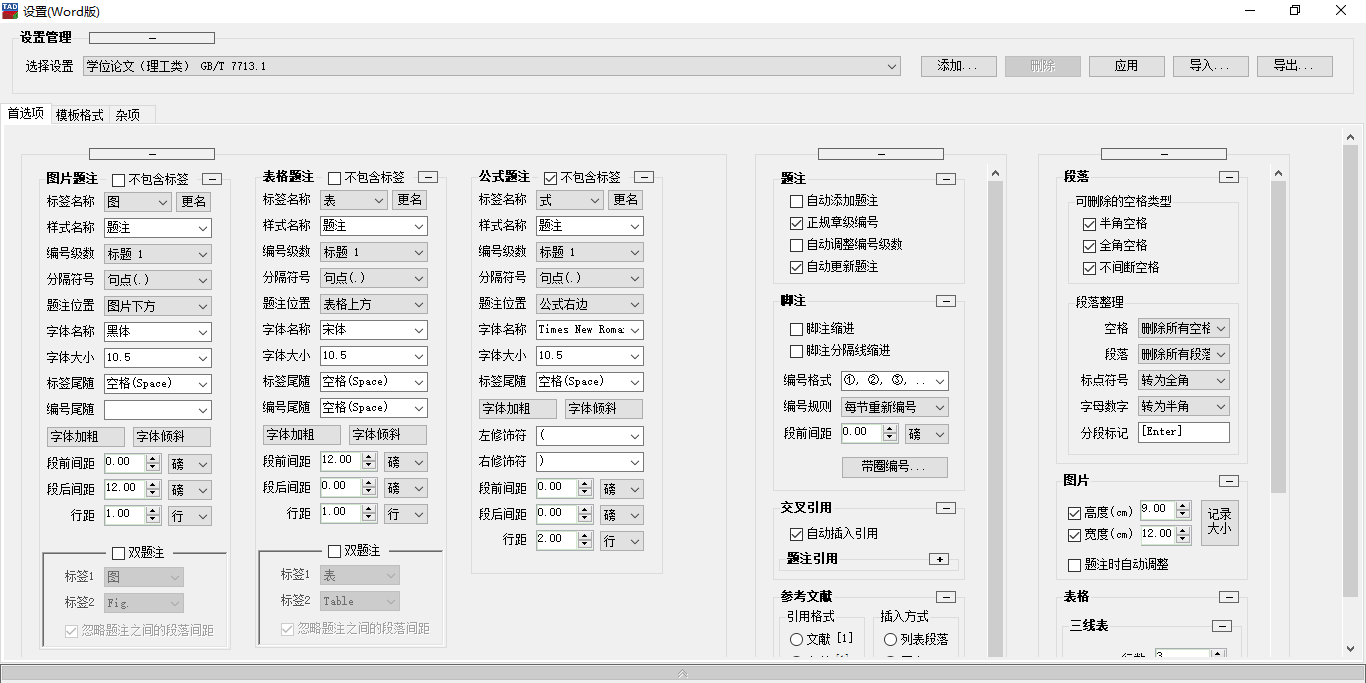Uncheck the 半角空格 checkbox
1366x683 pixels.
1090,224
